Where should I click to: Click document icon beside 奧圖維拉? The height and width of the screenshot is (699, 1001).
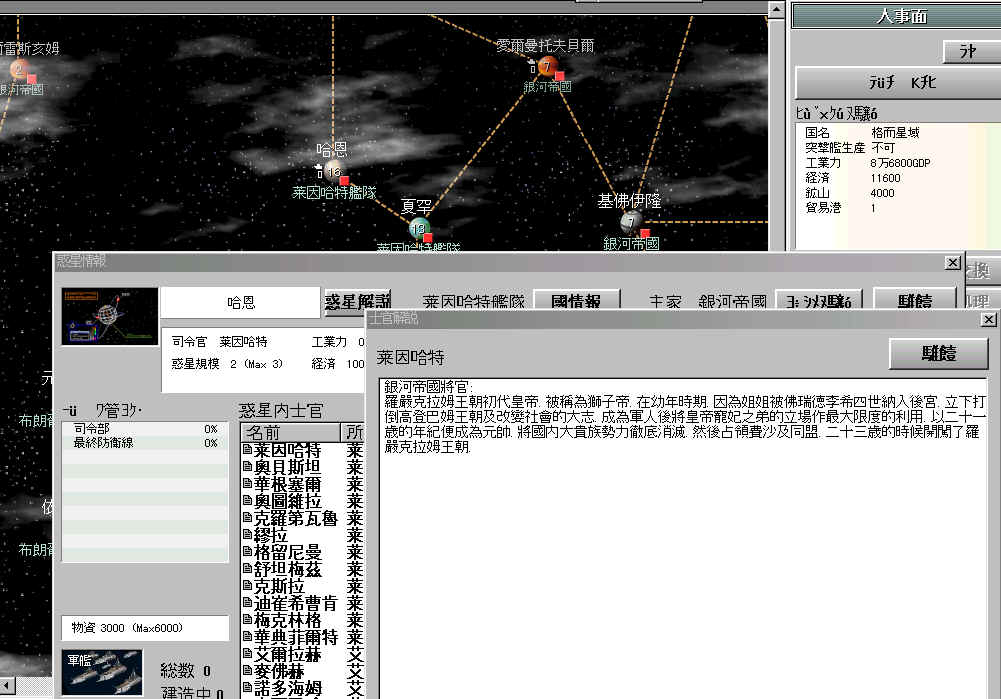(247, 500)
